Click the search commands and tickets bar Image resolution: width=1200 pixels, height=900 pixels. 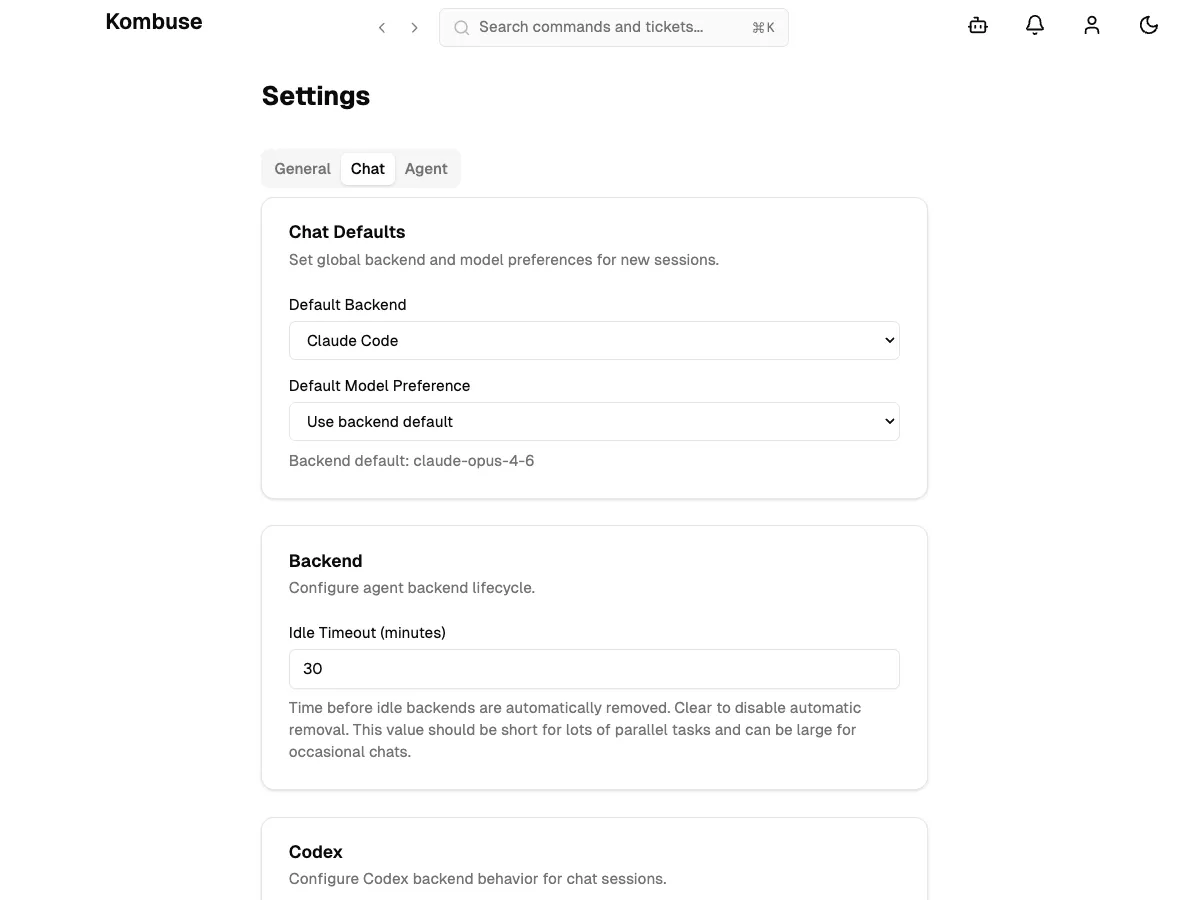point(613,27)
